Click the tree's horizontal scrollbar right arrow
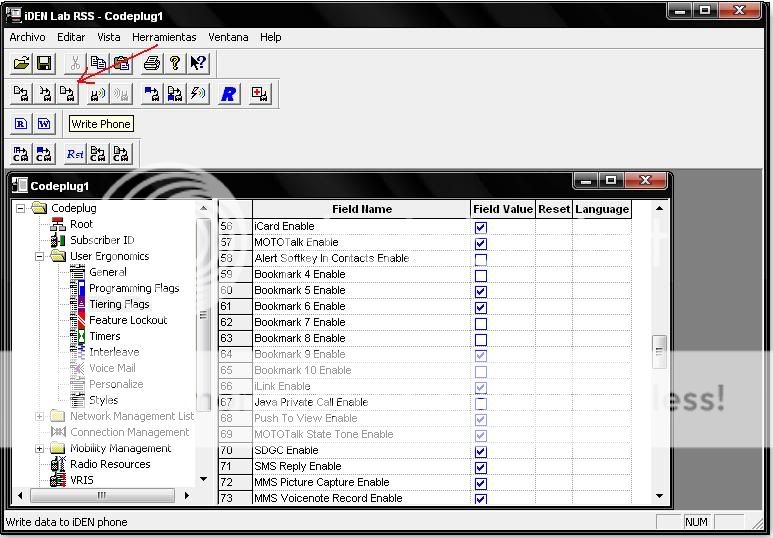Image resolution: width=773 pixels, height=538 pixels. click(188, 495)
